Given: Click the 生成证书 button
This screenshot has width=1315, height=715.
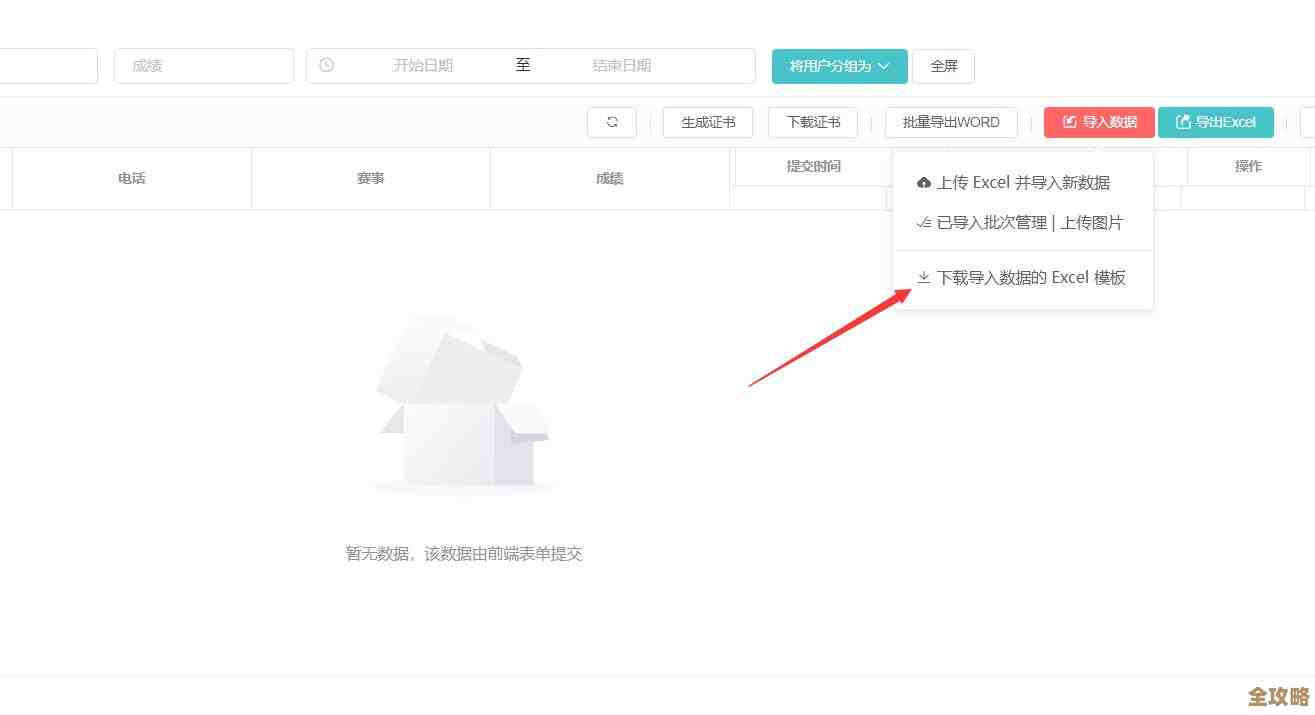Looking at the screenshot, I should point(707,122).
